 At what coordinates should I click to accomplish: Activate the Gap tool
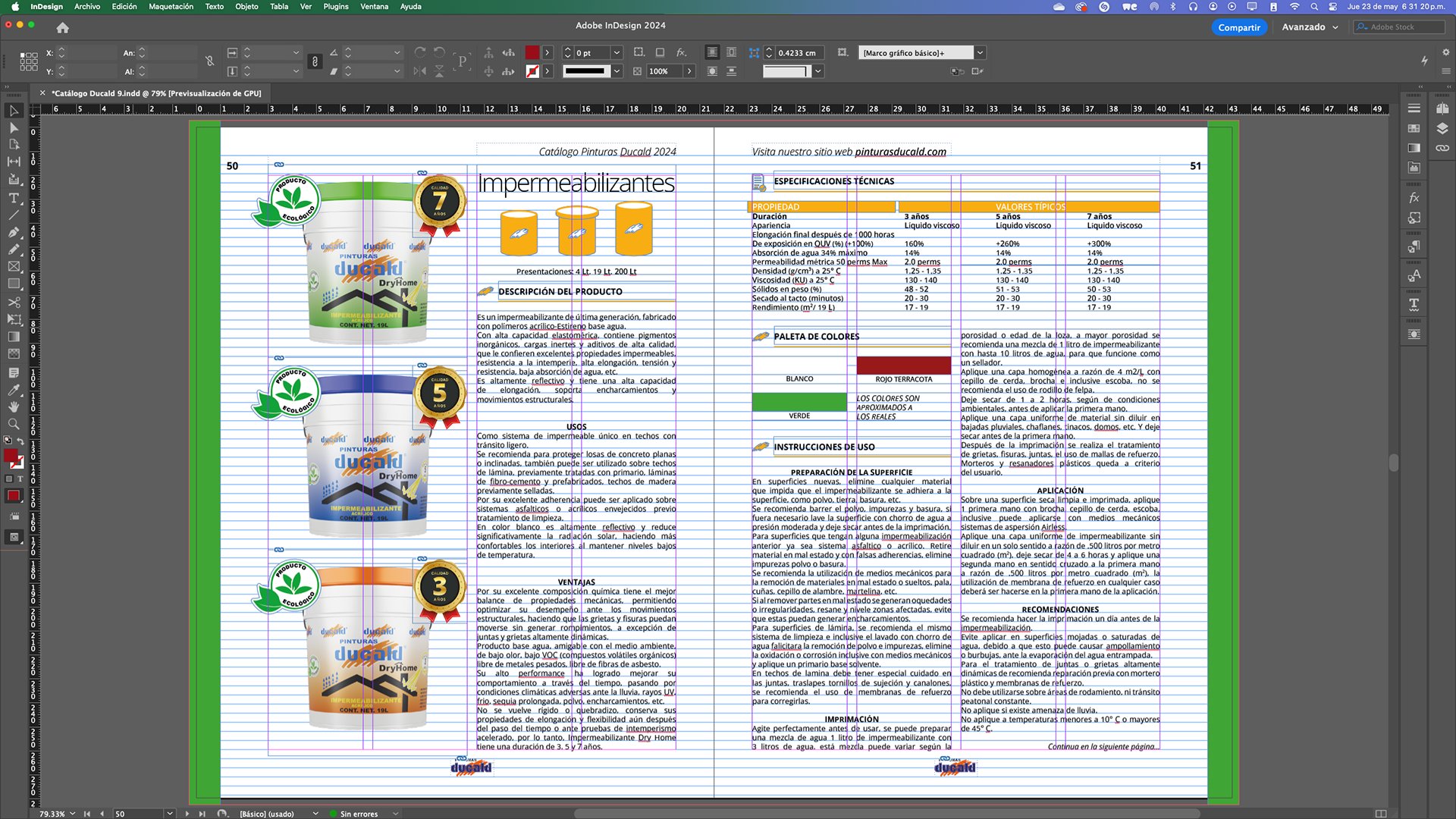point(14,162)
